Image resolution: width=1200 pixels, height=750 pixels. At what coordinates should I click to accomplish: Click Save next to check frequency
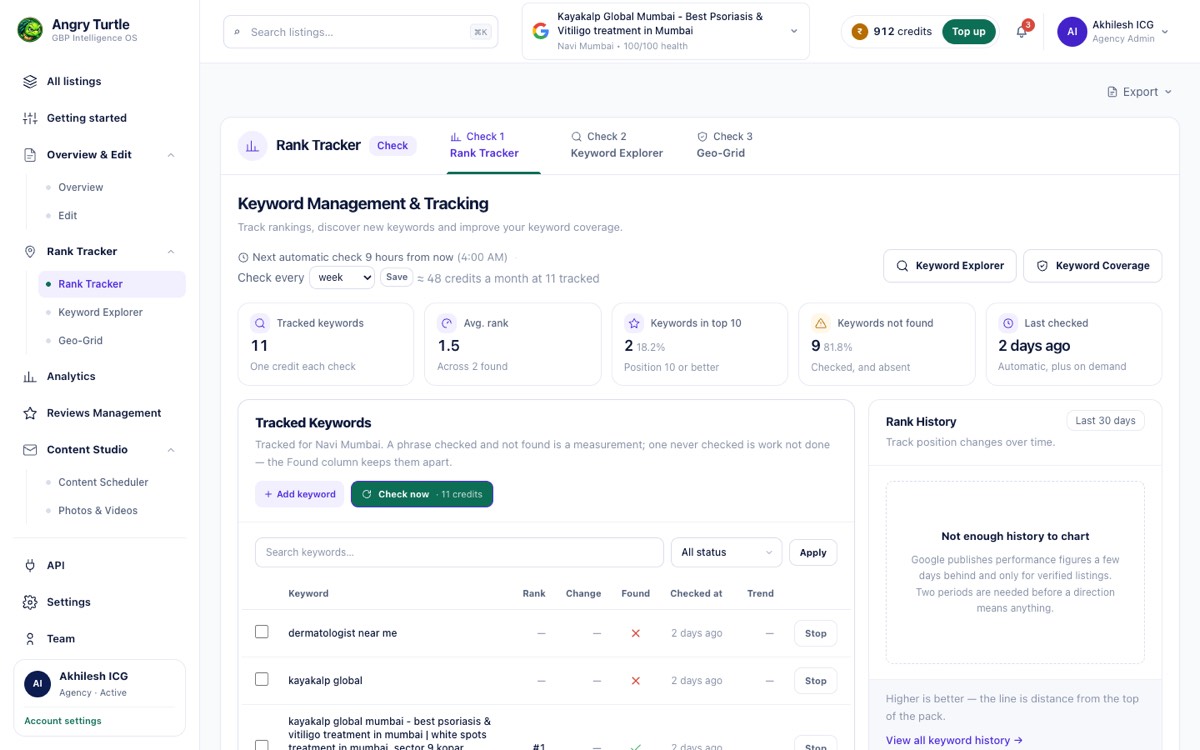[x=397, y=278]
